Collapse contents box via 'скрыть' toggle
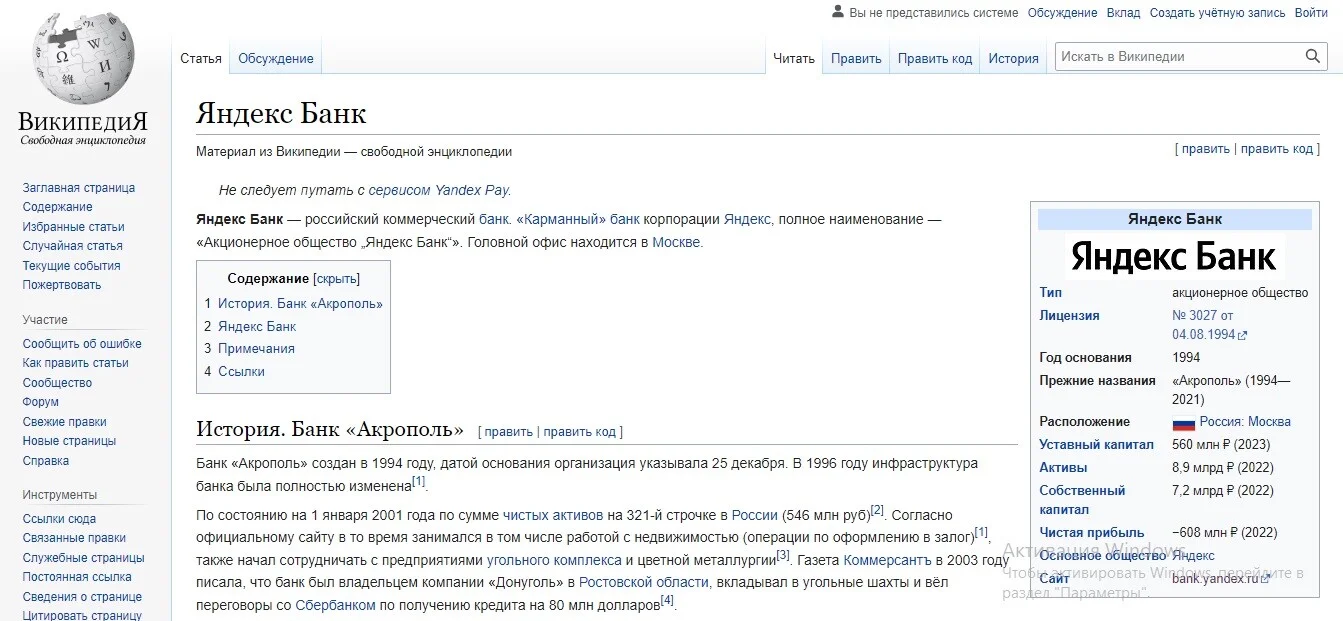 (337, 279)
